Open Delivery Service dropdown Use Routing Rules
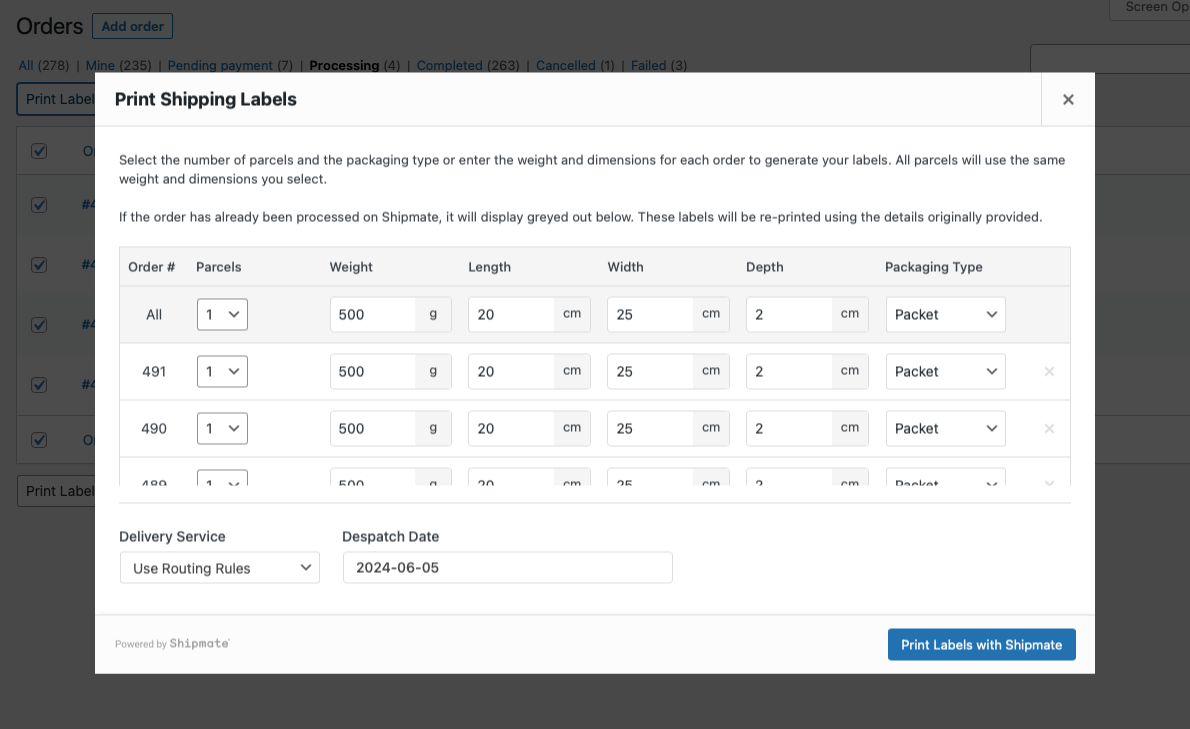Viewport: 1190px width, 729px height. coord(220,568)
